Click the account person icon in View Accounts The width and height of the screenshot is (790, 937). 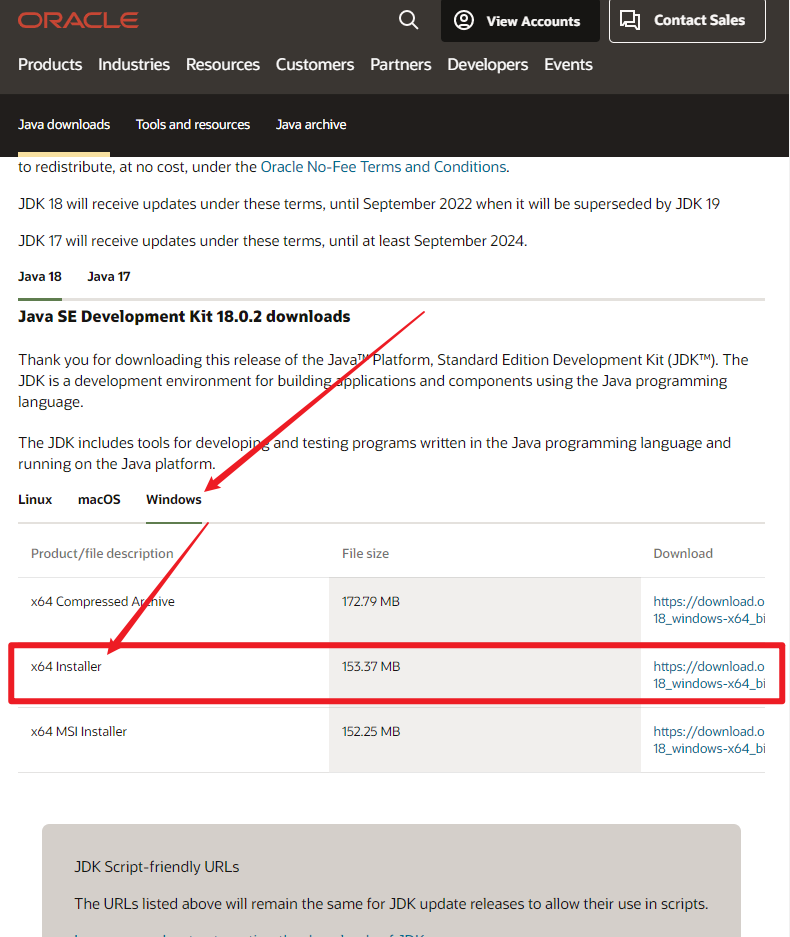[464, 20]
